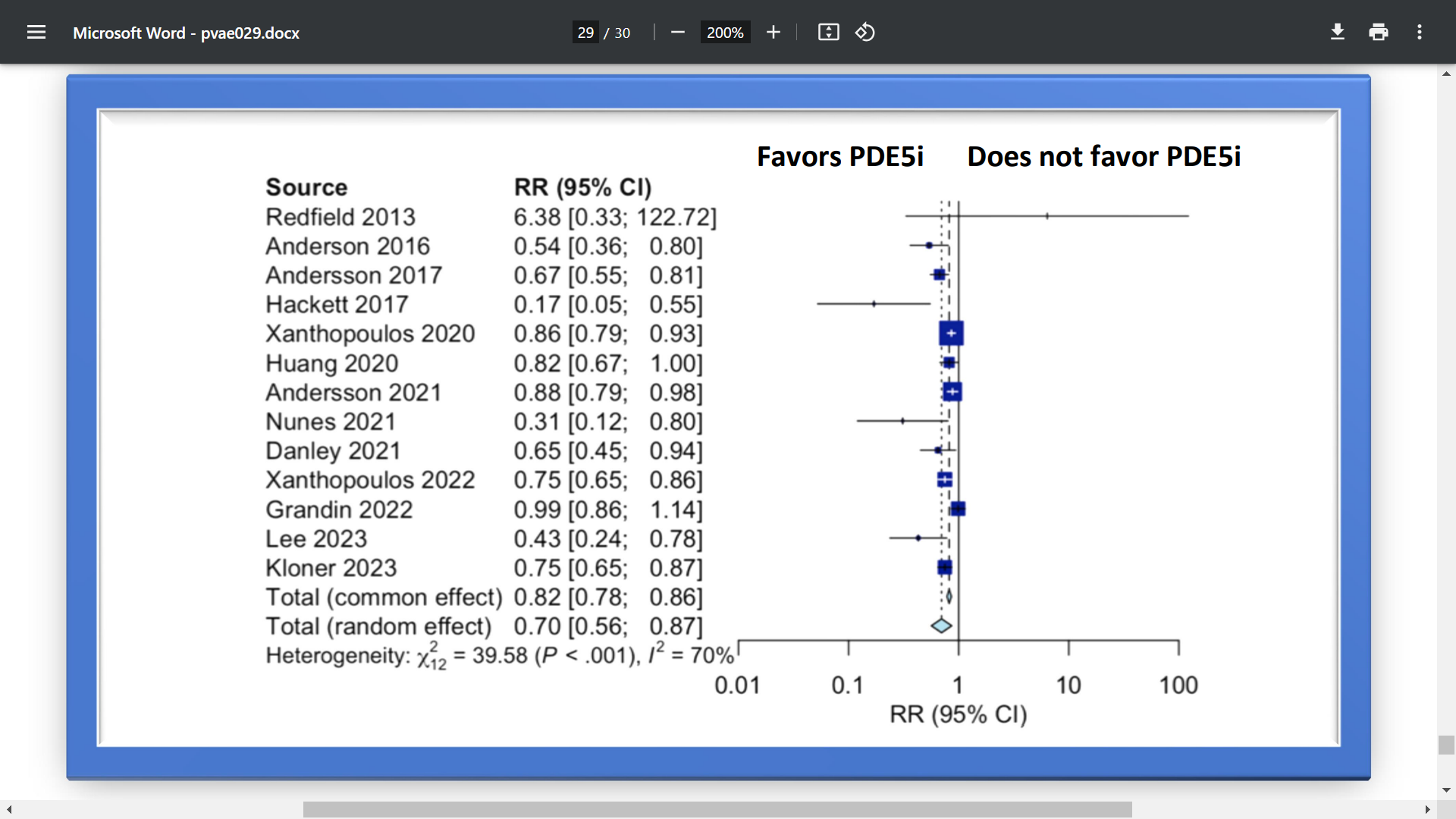Screen dimensions: 1456x819
Task: Click the total page count 30
Action: click(623, 33)
